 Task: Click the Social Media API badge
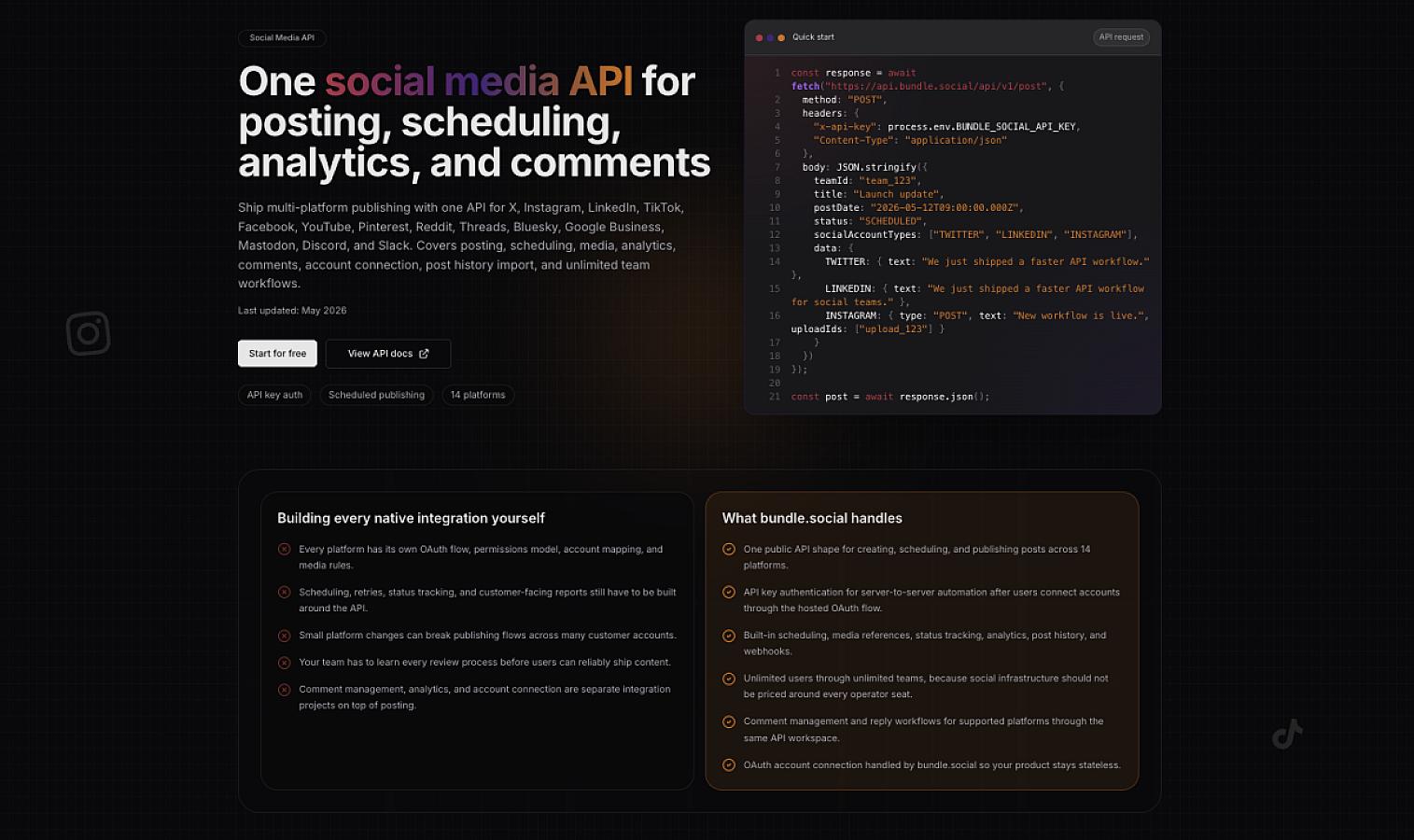coord(282,38)
